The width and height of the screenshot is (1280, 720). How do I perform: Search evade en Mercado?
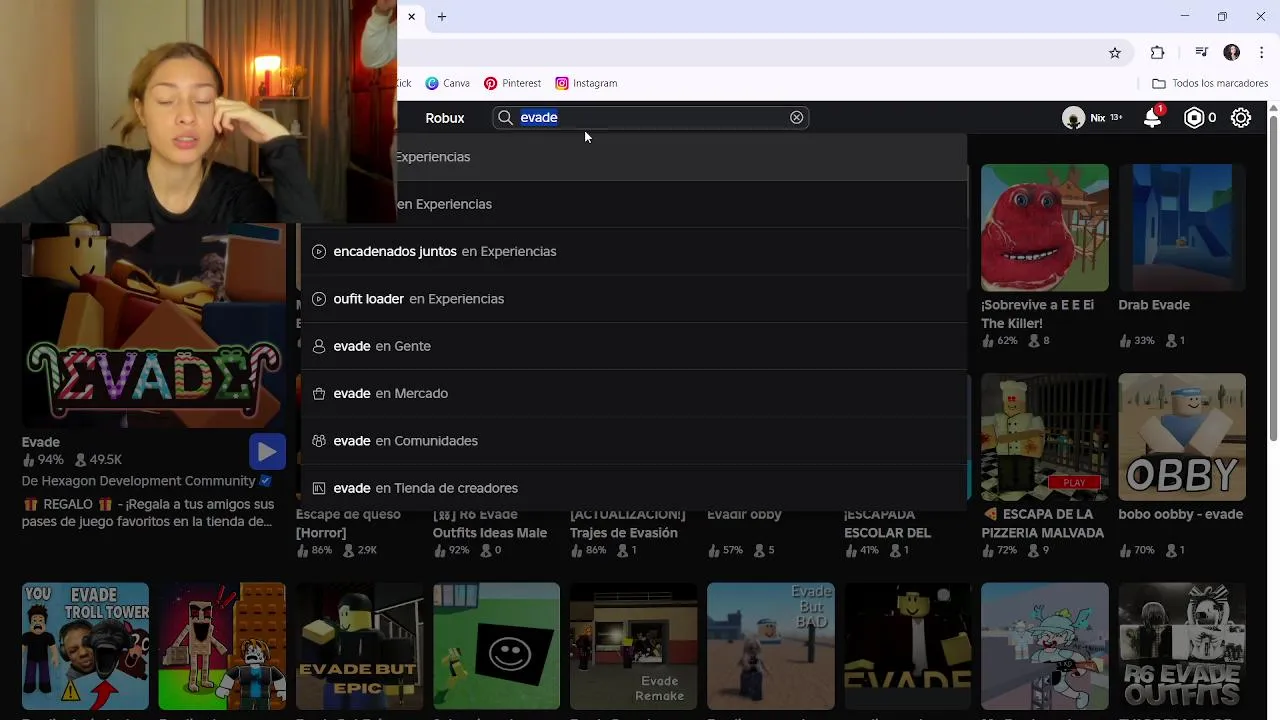(633, 393)
